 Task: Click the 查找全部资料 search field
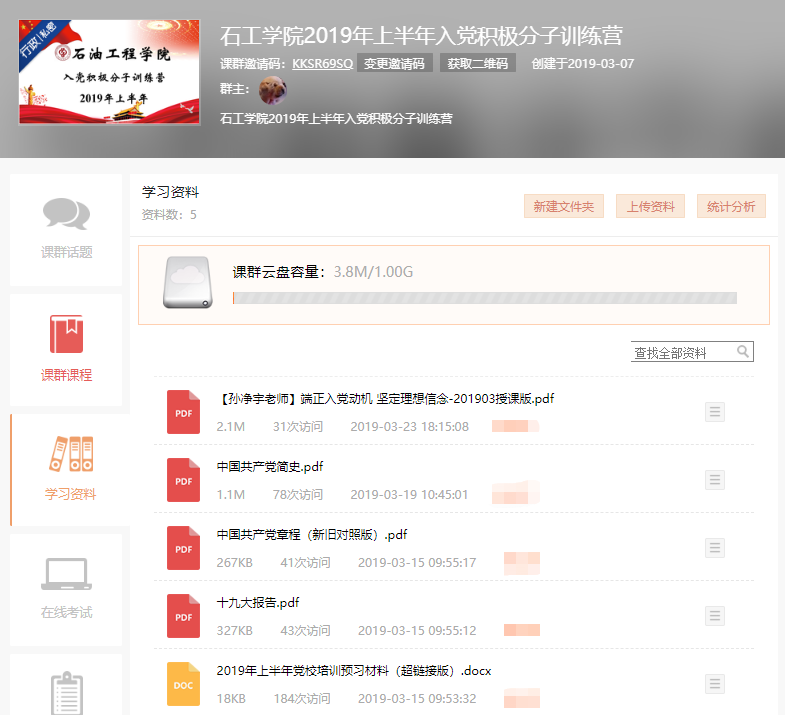point(683,352)
